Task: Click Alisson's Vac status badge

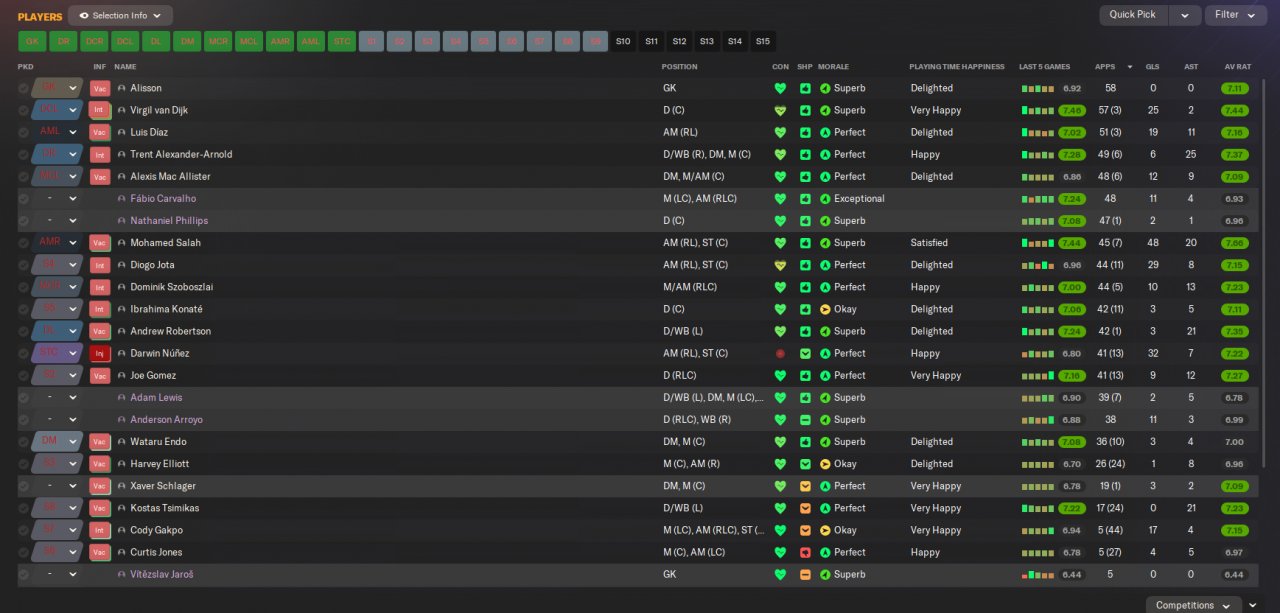Action: [x=100, y=88]
